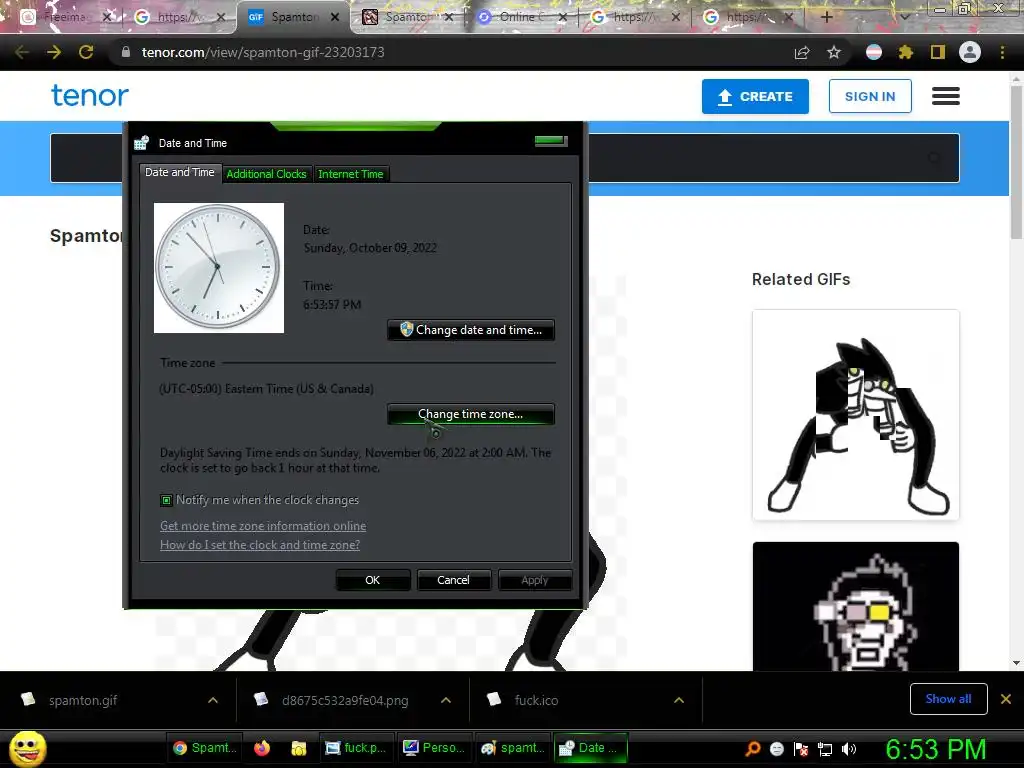Click tenor's CREATE button
This screenshot has height=768, width=1024.
(x=756, y=96)
